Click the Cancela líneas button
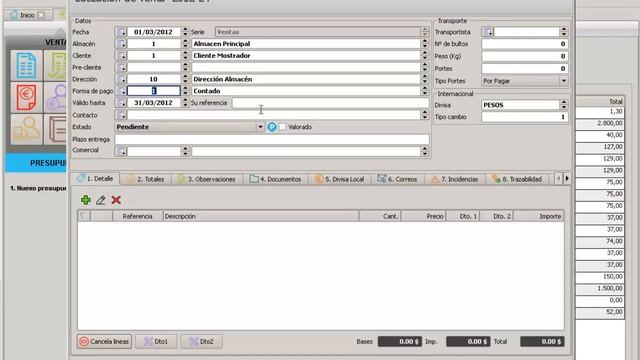This screenshot has width=640, height=360. coord(104,342)
